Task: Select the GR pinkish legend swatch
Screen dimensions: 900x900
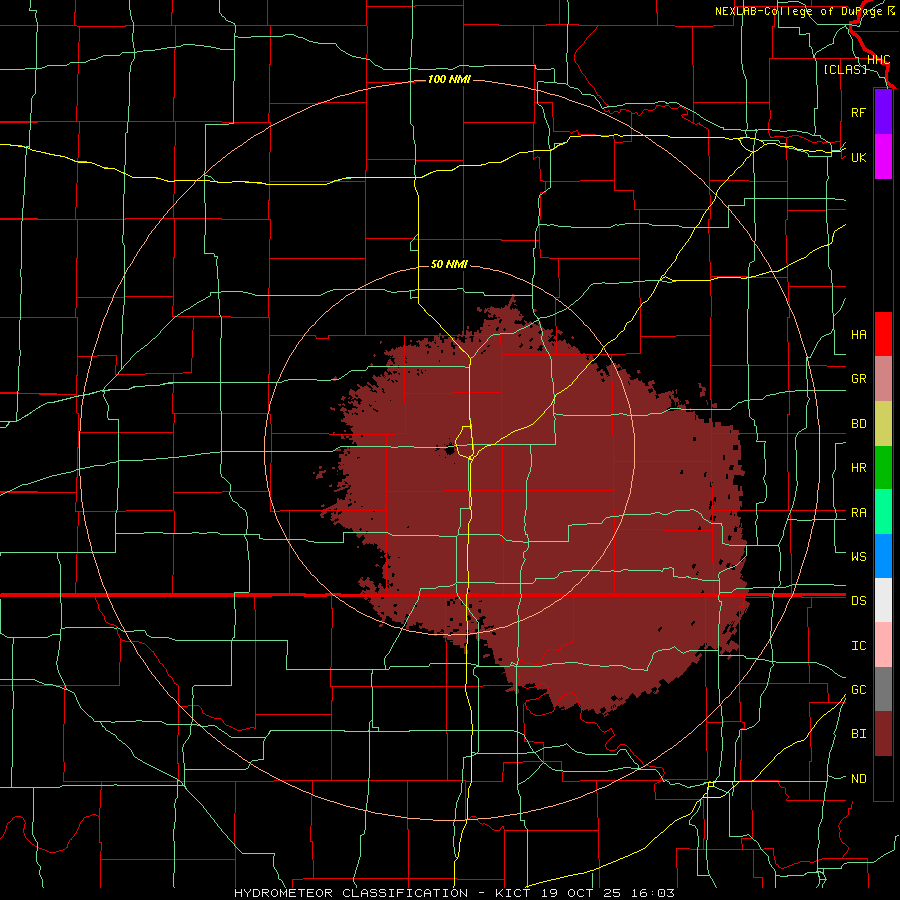Action: tap(883, 378)
